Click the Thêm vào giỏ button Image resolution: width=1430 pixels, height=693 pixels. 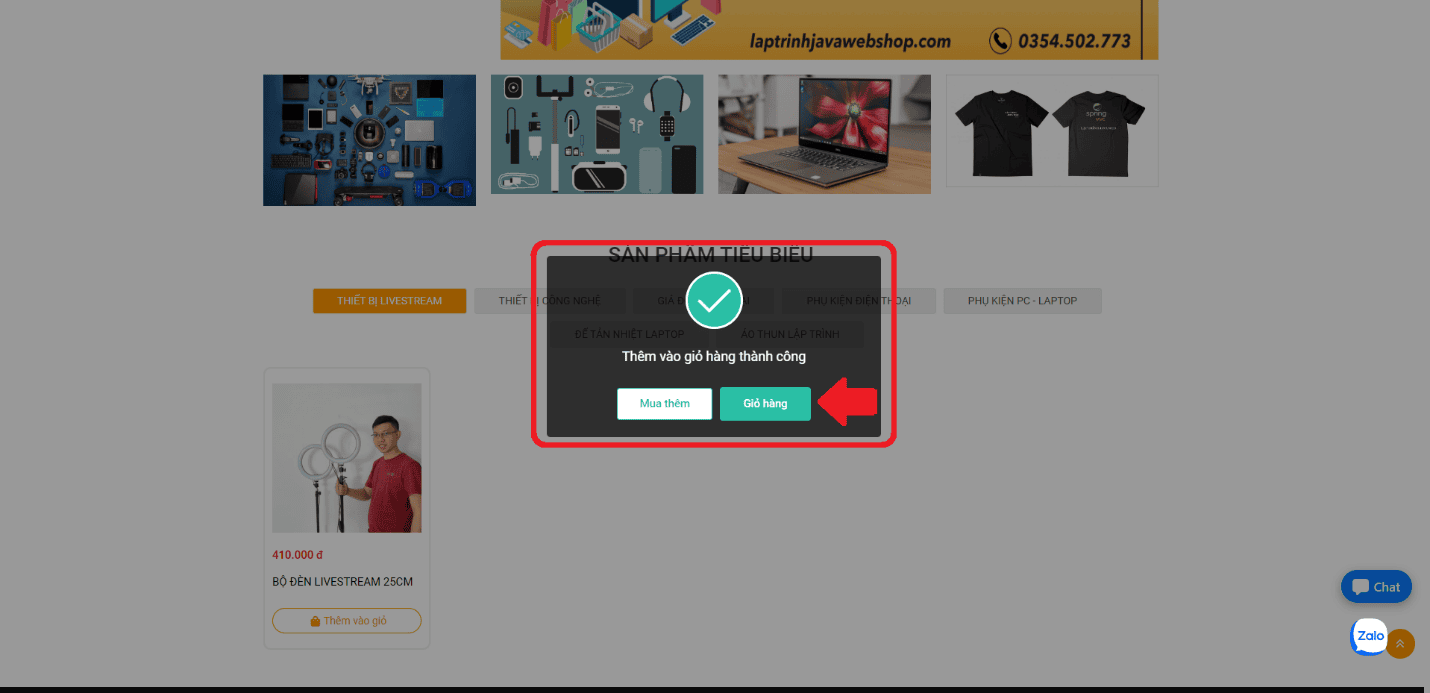tap(347, 621)
